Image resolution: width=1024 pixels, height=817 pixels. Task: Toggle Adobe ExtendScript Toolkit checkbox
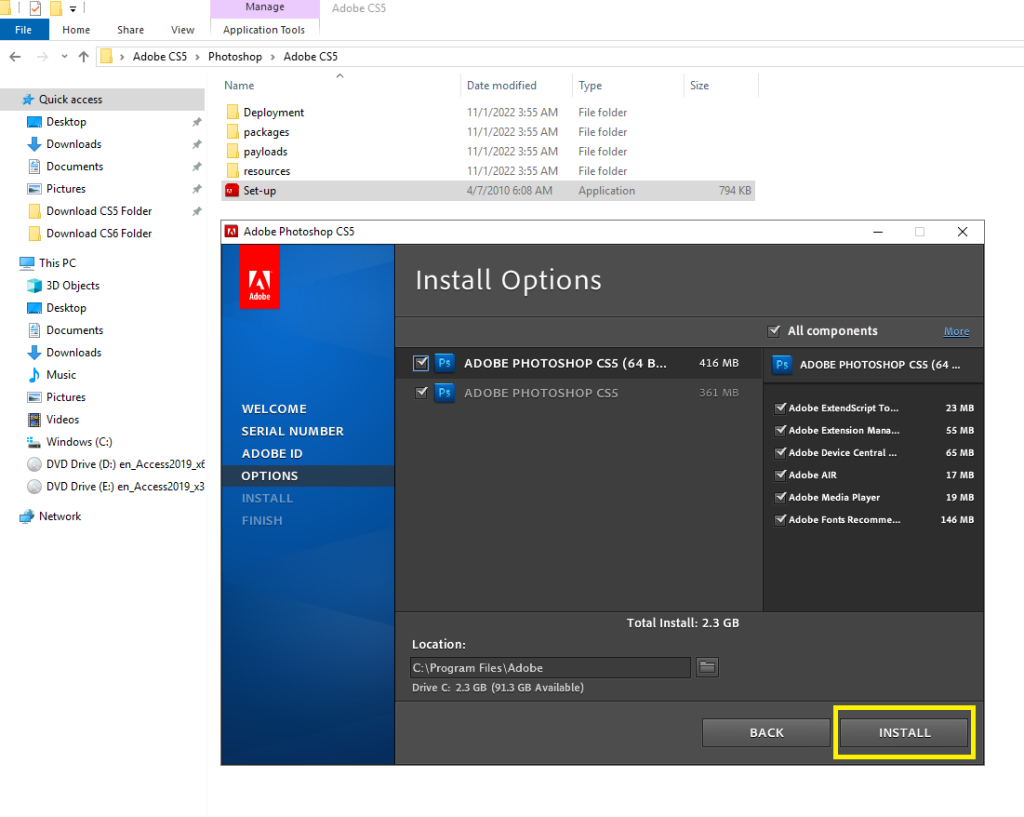tap(780, 408)
